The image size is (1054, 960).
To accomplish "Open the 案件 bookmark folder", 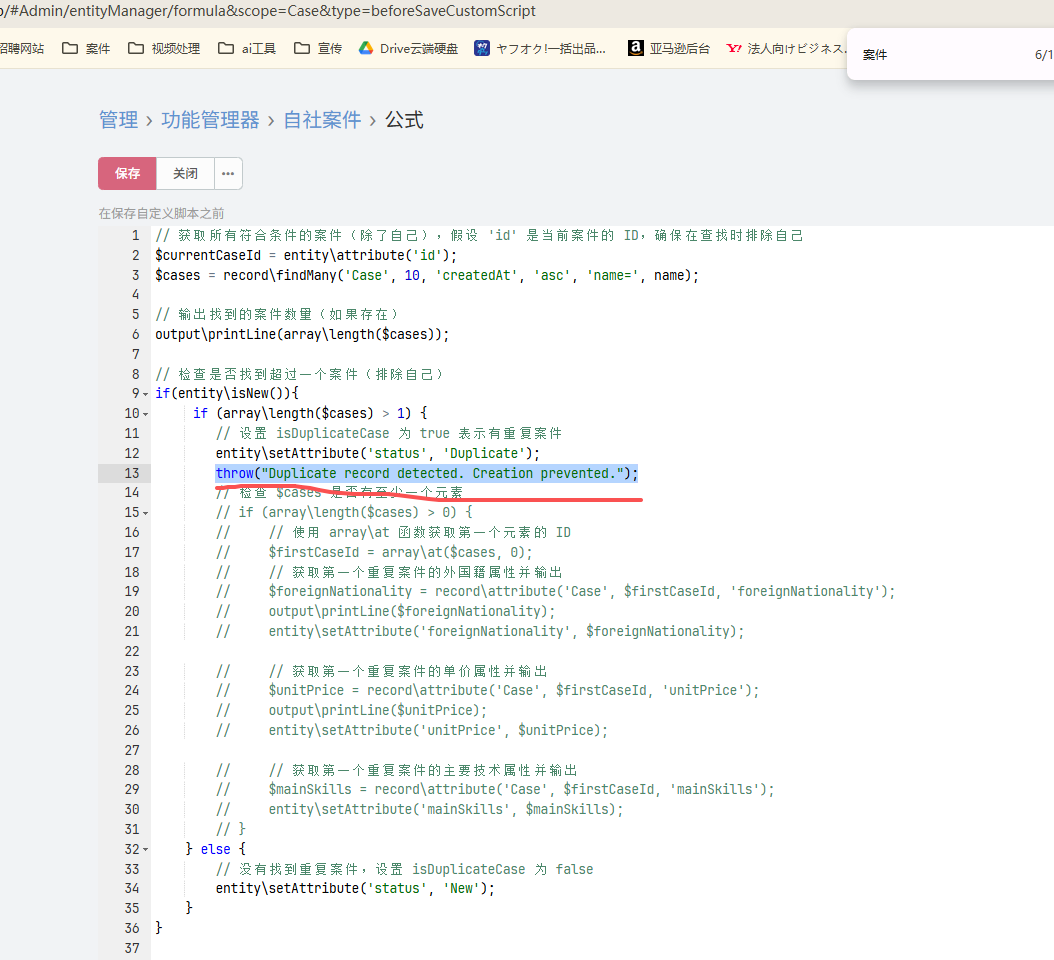I will click(86, 48).
